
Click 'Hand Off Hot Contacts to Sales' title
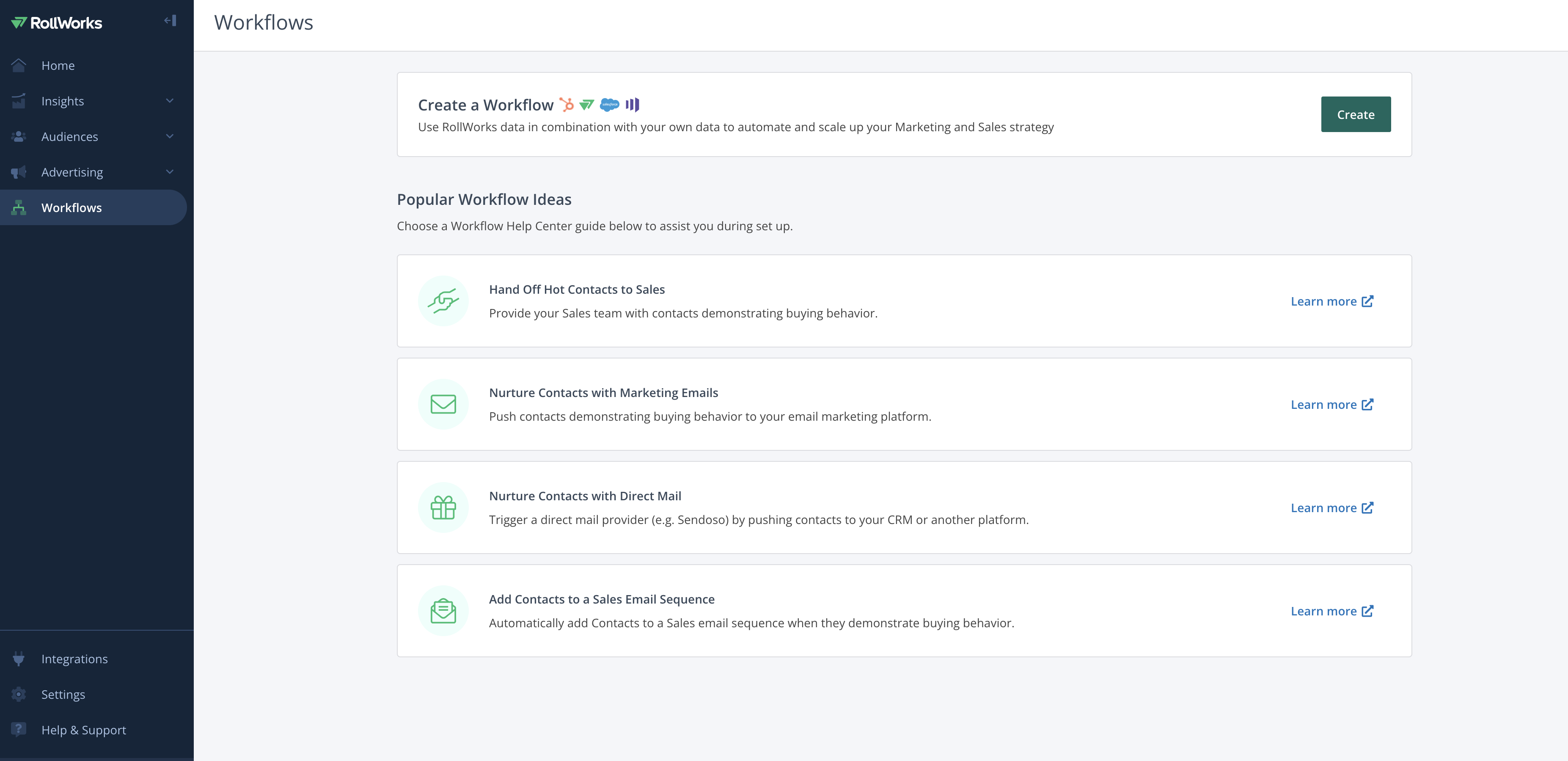pyautogui.click(x=576, y=290)
